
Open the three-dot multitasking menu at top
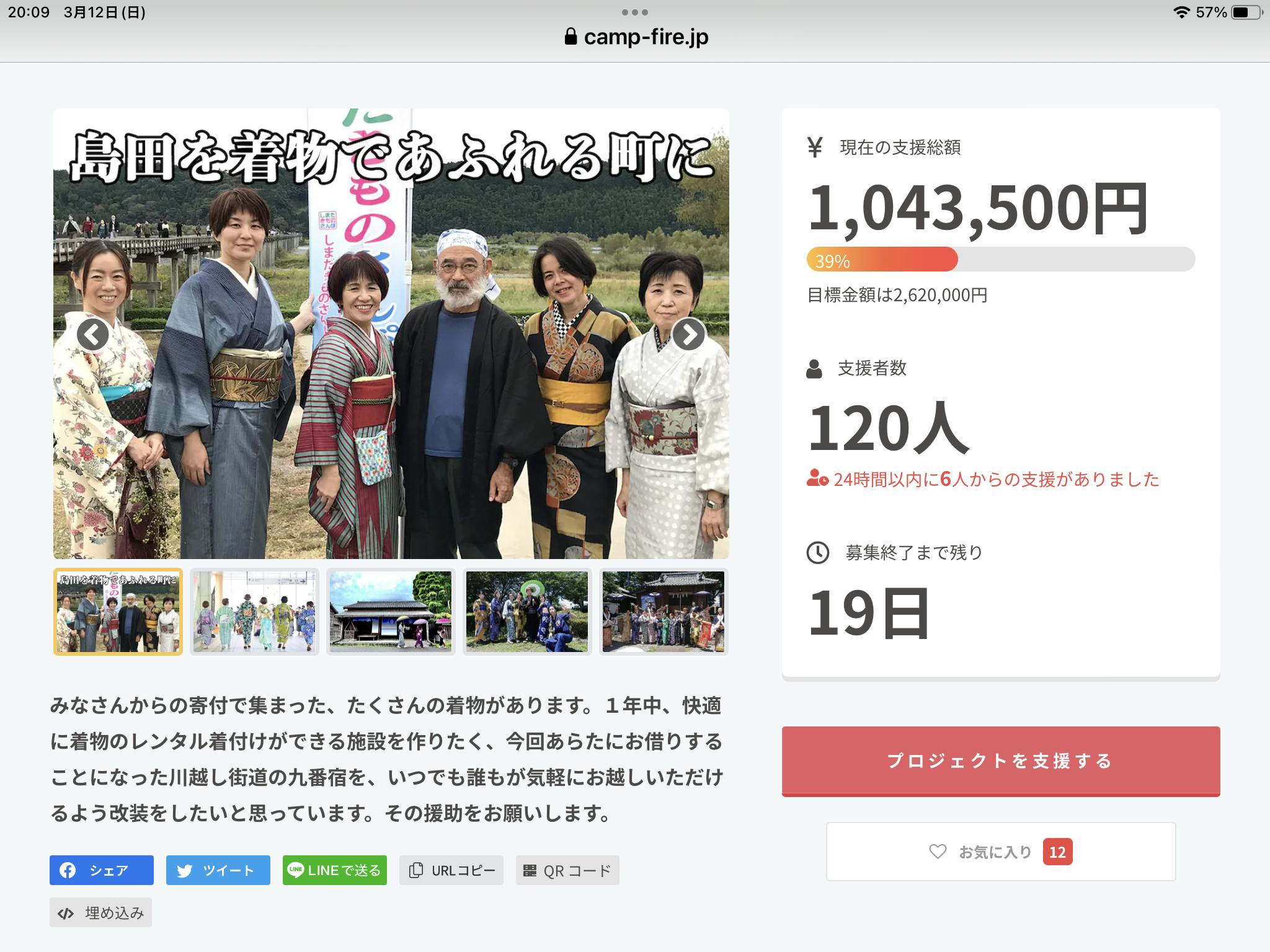[635, 12]
